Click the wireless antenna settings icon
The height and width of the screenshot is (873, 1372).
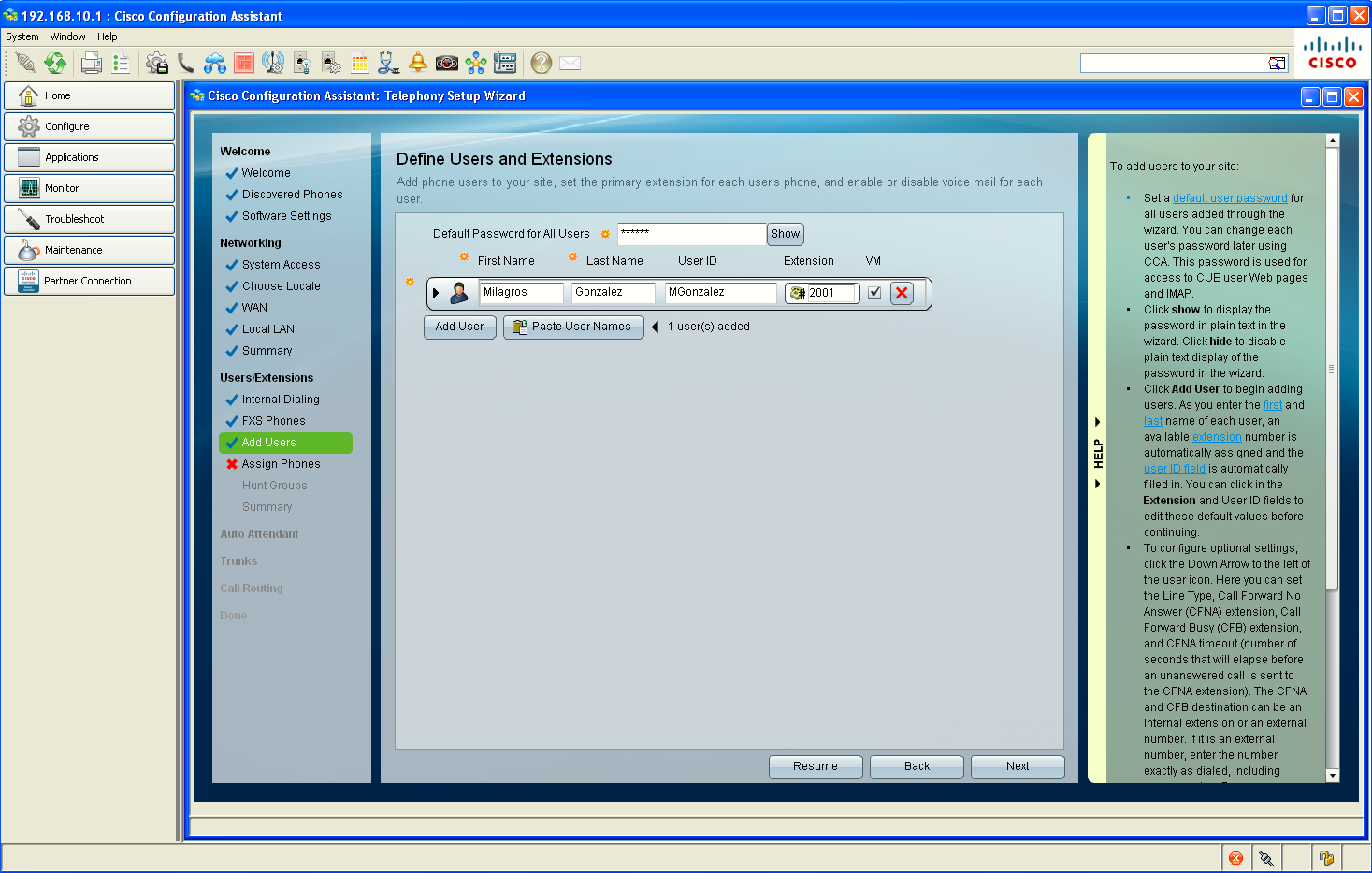pyautogui.click(x=273, y=63)
